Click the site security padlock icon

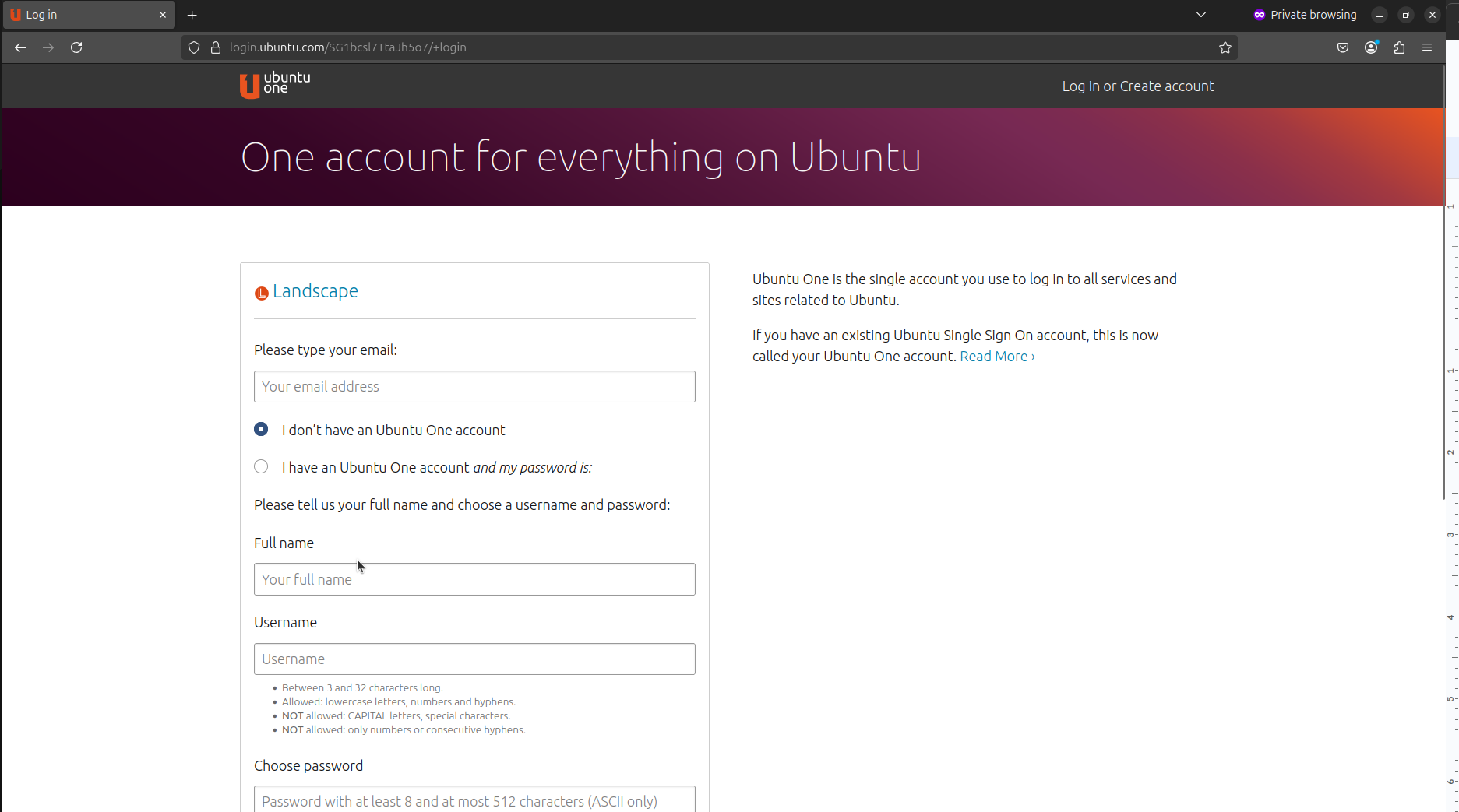point(216,47)
